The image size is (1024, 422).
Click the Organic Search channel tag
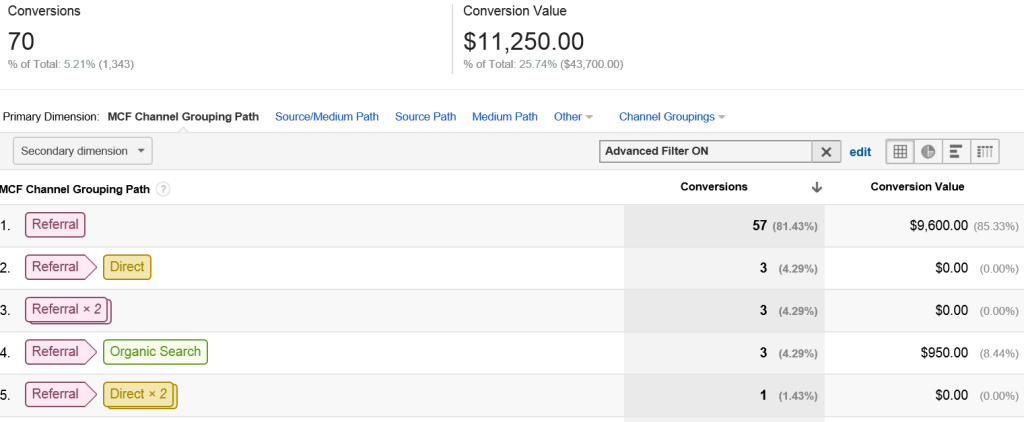pyautogui.click(x=155, y=351)
